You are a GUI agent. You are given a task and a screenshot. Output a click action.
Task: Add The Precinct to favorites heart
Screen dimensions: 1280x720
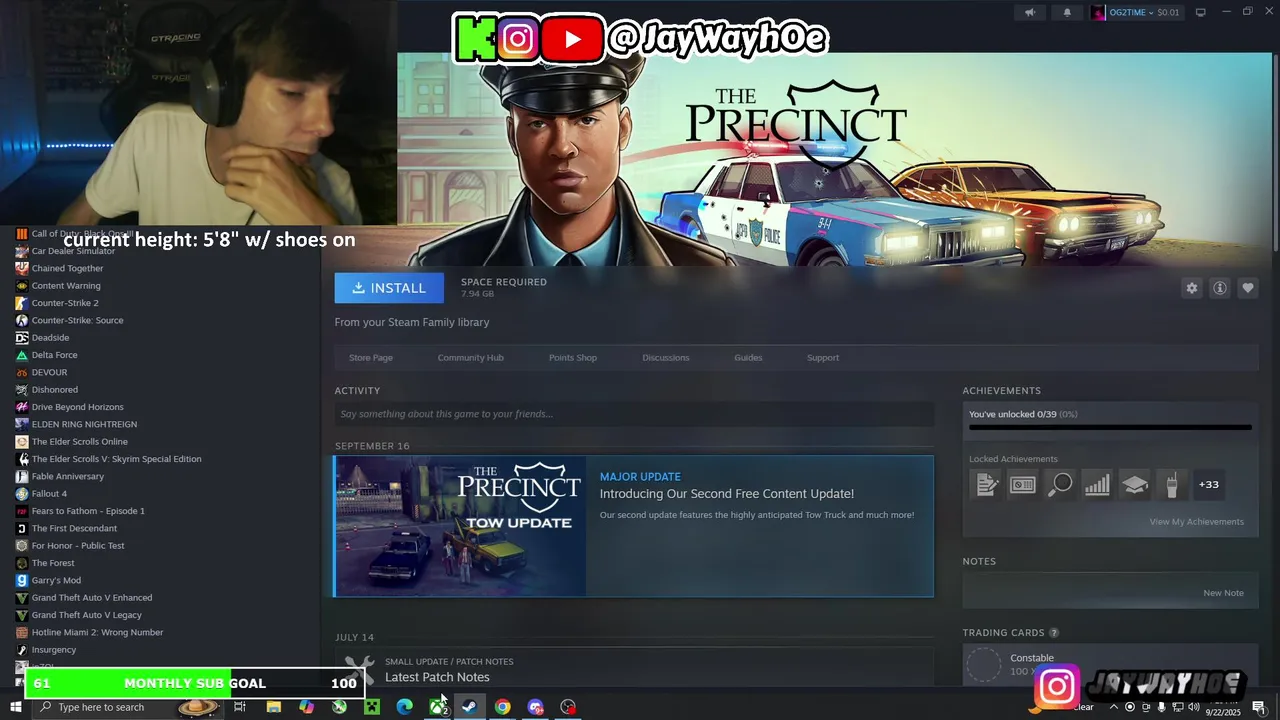click(1247, 288)
